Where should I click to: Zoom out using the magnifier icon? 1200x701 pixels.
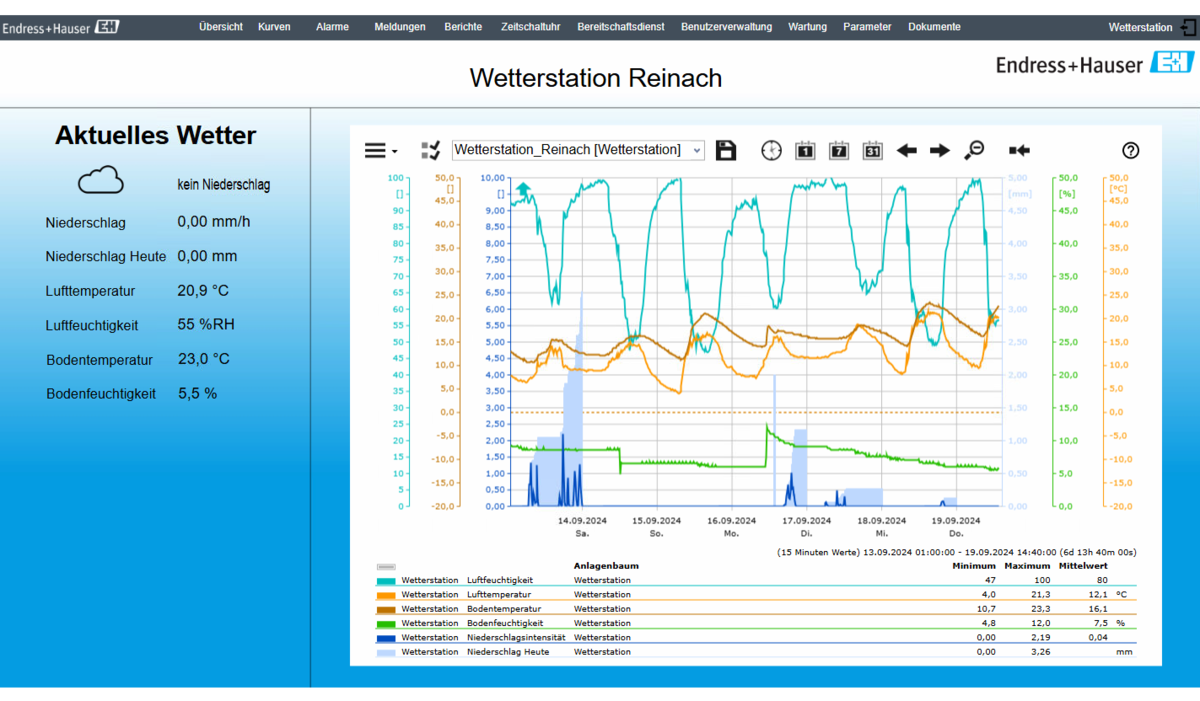[x=973, y=150]
